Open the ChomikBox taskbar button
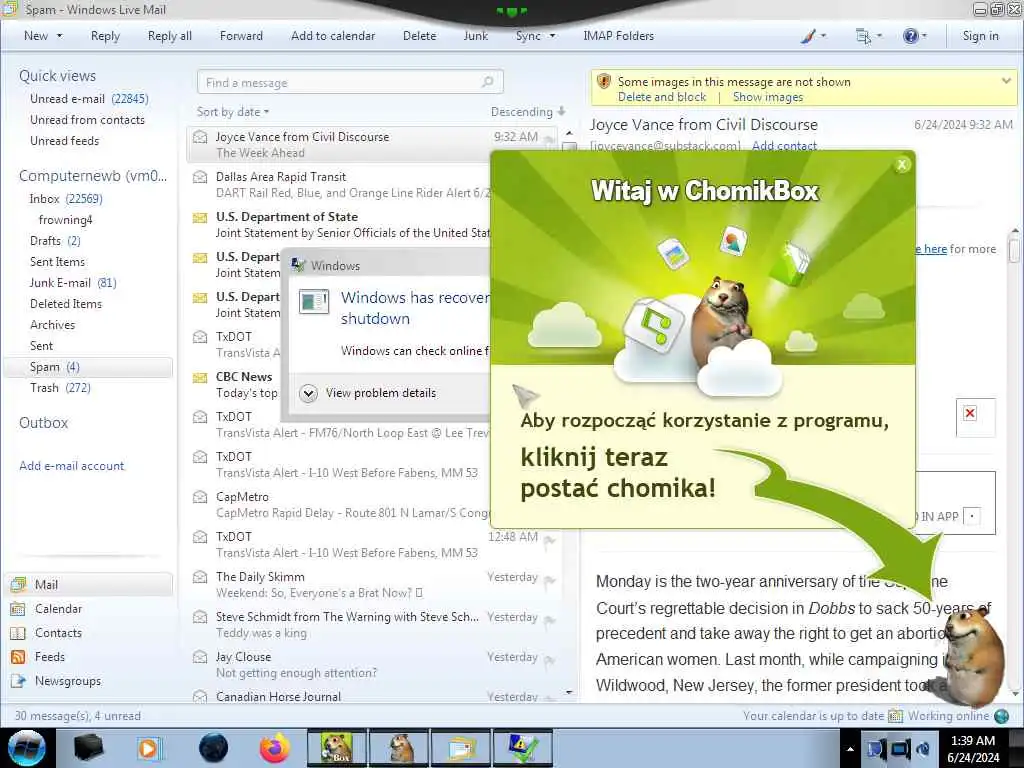 [x=336, y=748]
